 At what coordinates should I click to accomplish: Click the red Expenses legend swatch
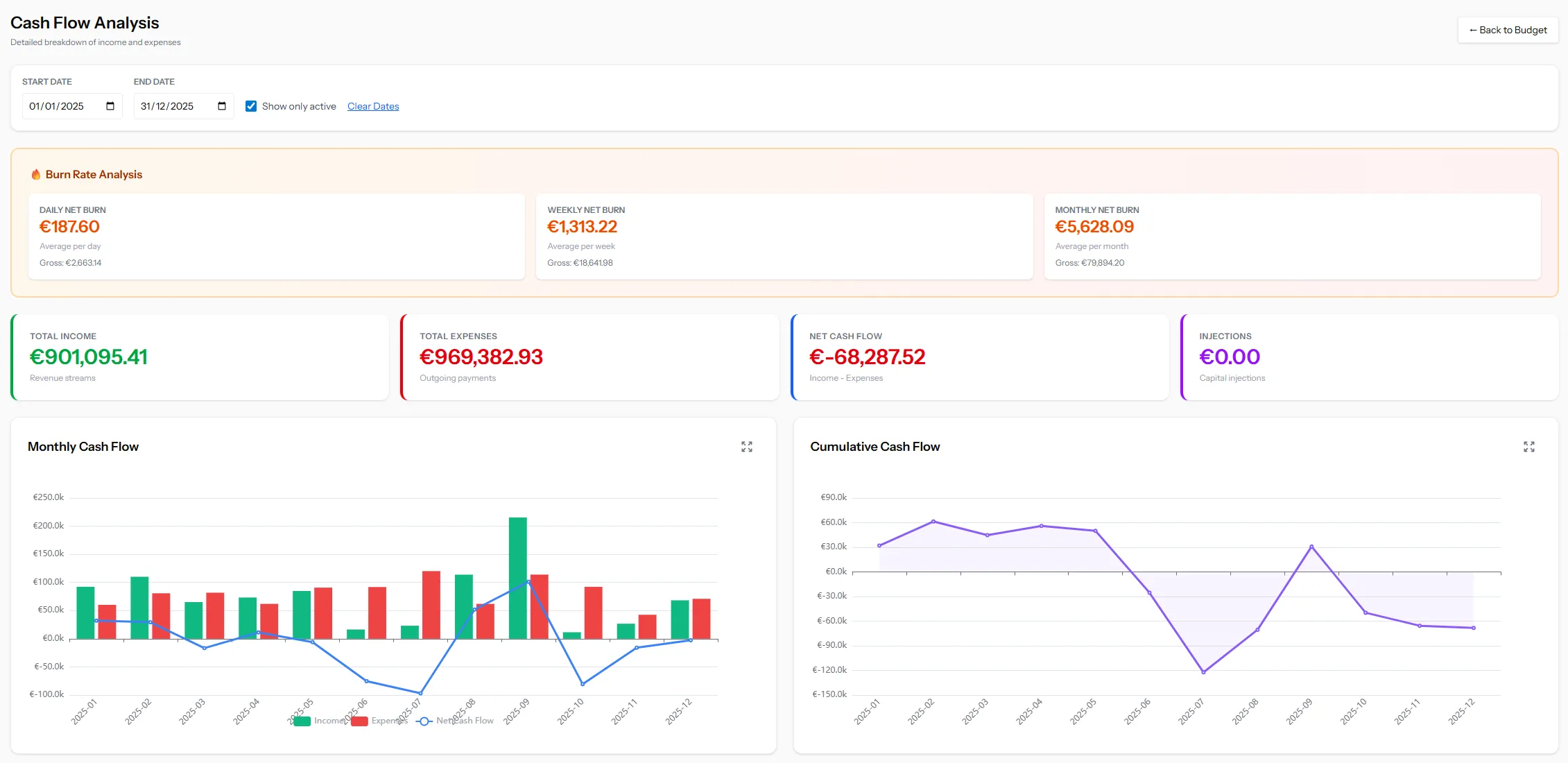359,721
